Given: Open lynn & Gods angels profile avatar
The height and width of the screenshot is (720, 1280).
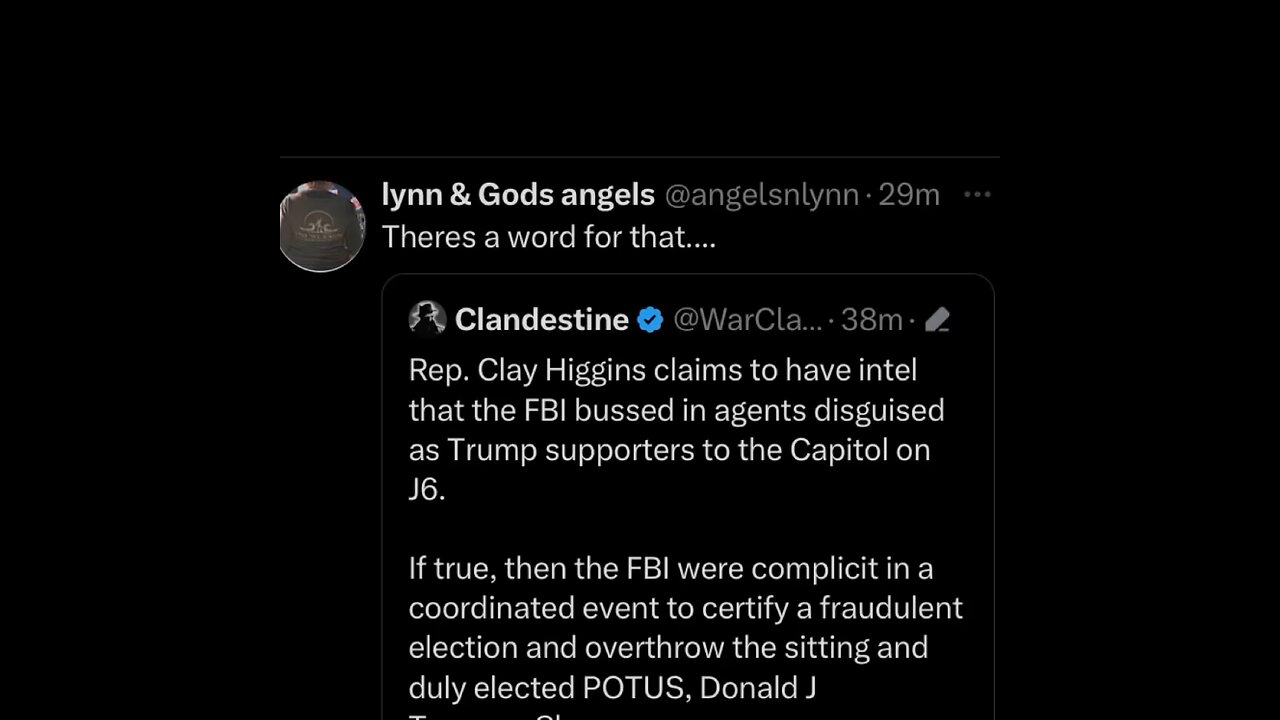Looking at the screenshot, I should (x=321, y=226).
